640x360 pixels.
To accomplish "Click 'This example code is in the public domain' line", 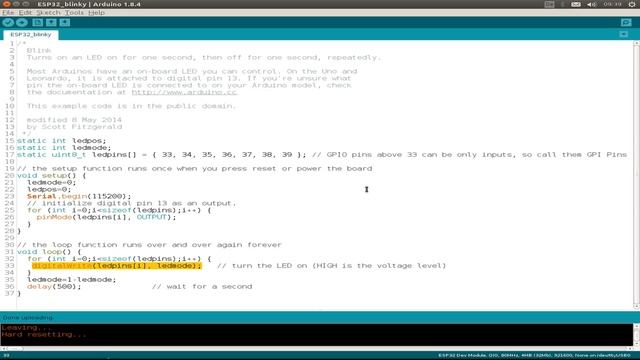I will (131, 106).
